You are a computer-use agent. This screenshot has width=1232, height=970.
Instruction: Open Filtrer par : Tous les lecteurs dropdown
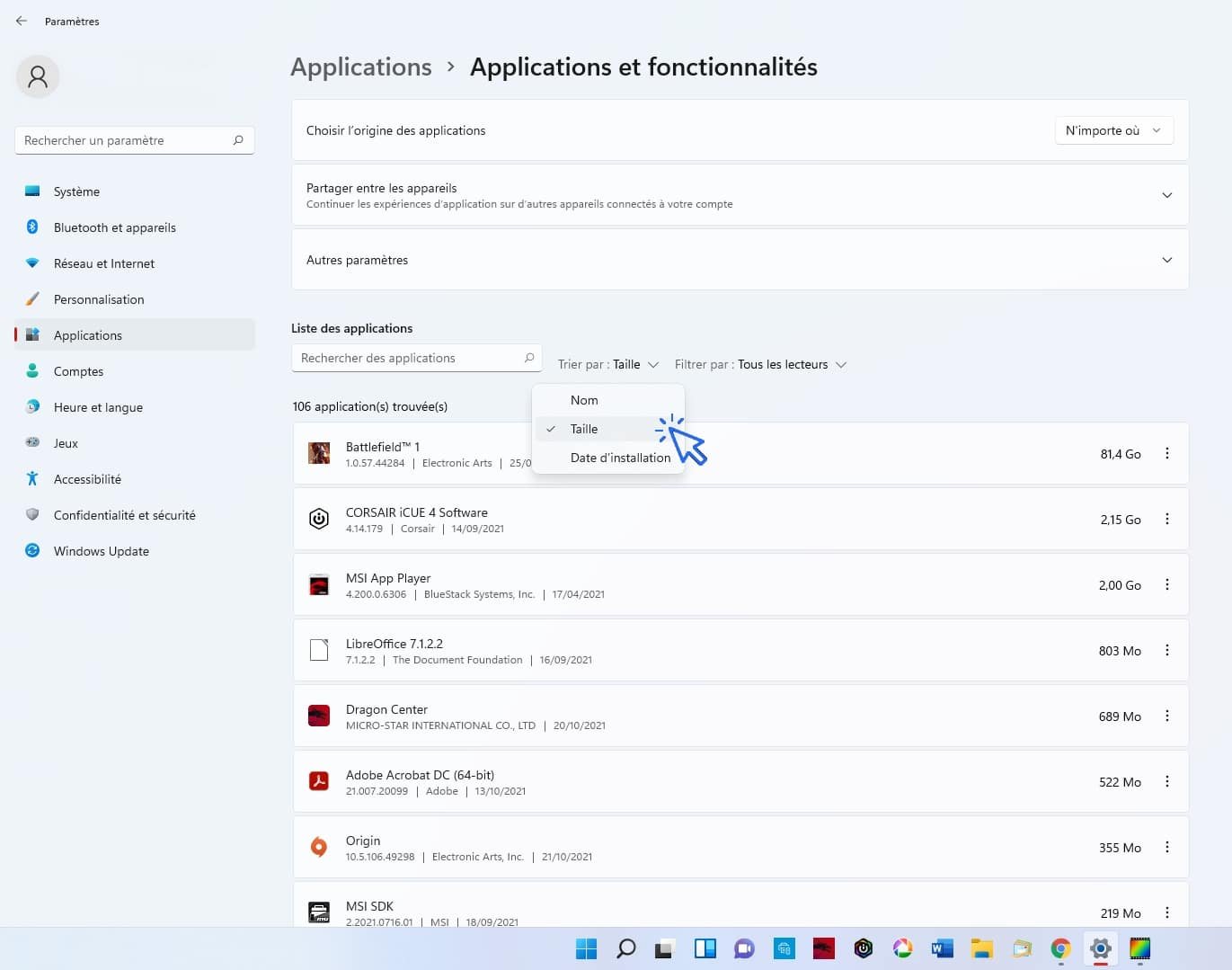tap(760, 364)
